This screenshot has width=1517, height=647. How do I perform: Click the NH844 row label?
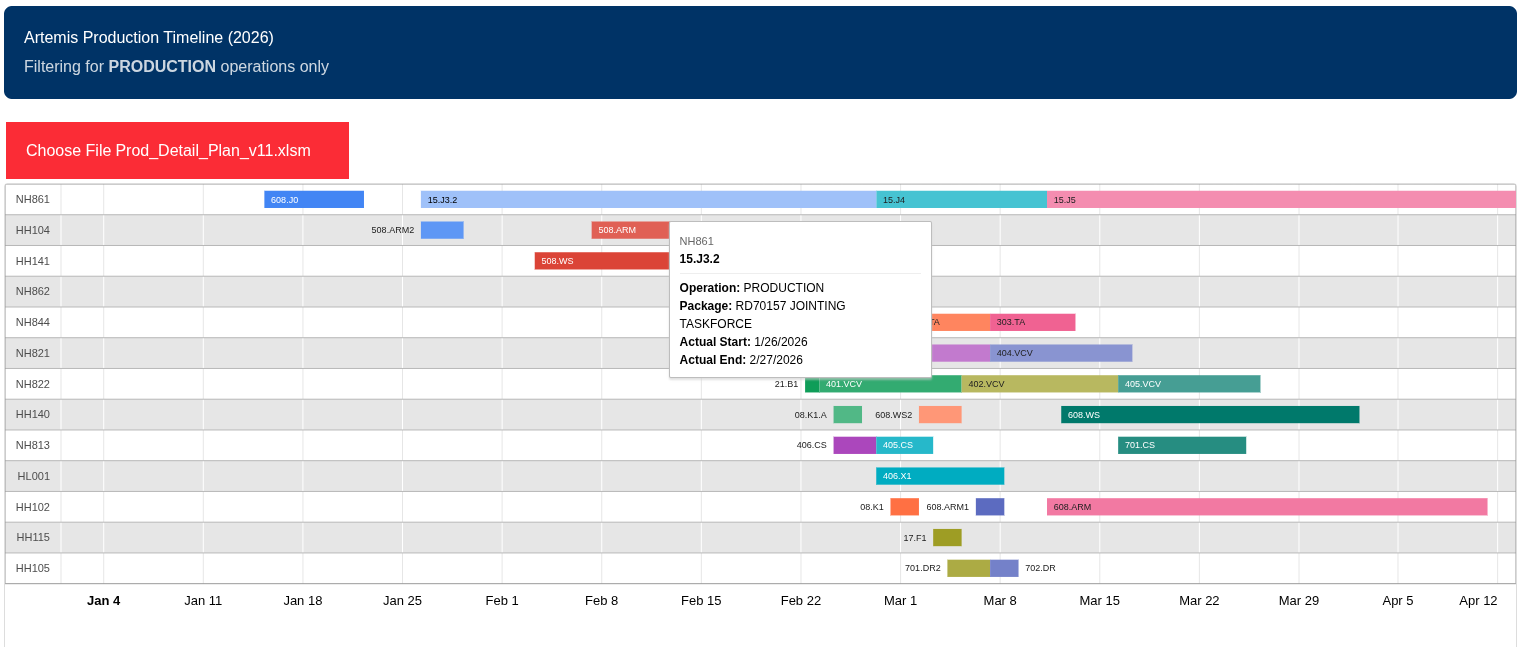click(33, 322)
